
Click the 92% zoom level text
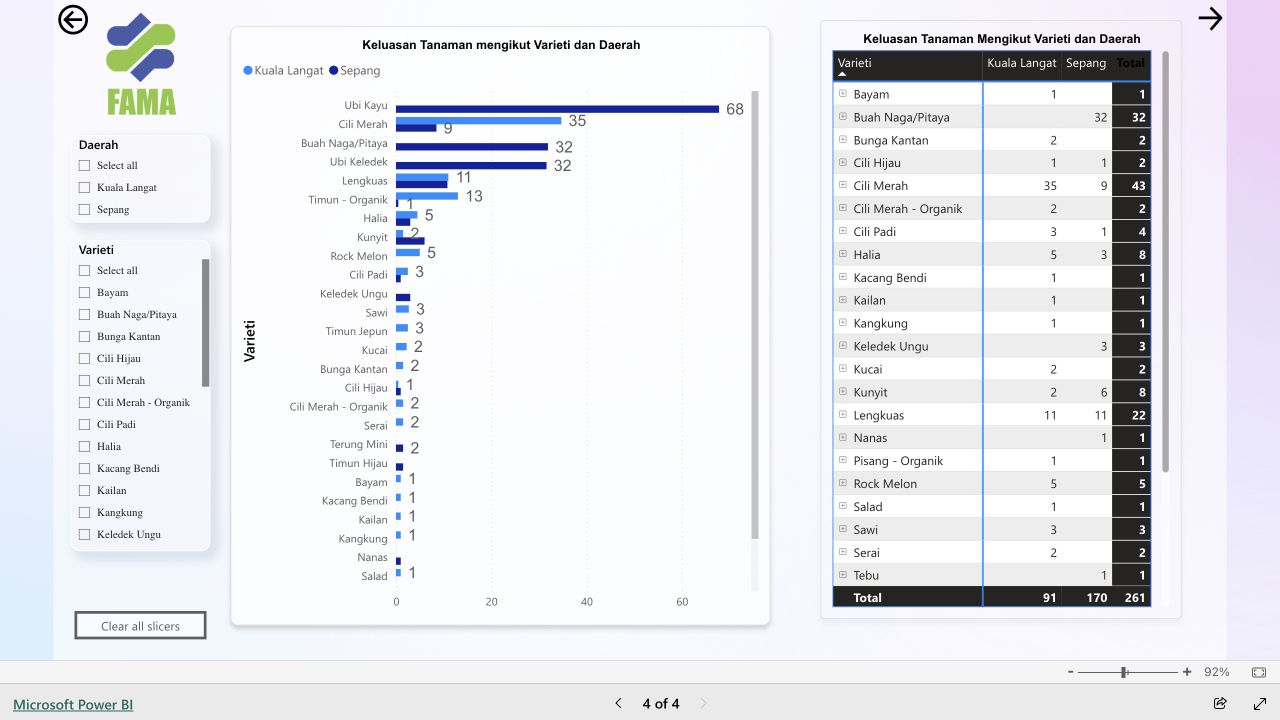click(x=1217, y=672)
